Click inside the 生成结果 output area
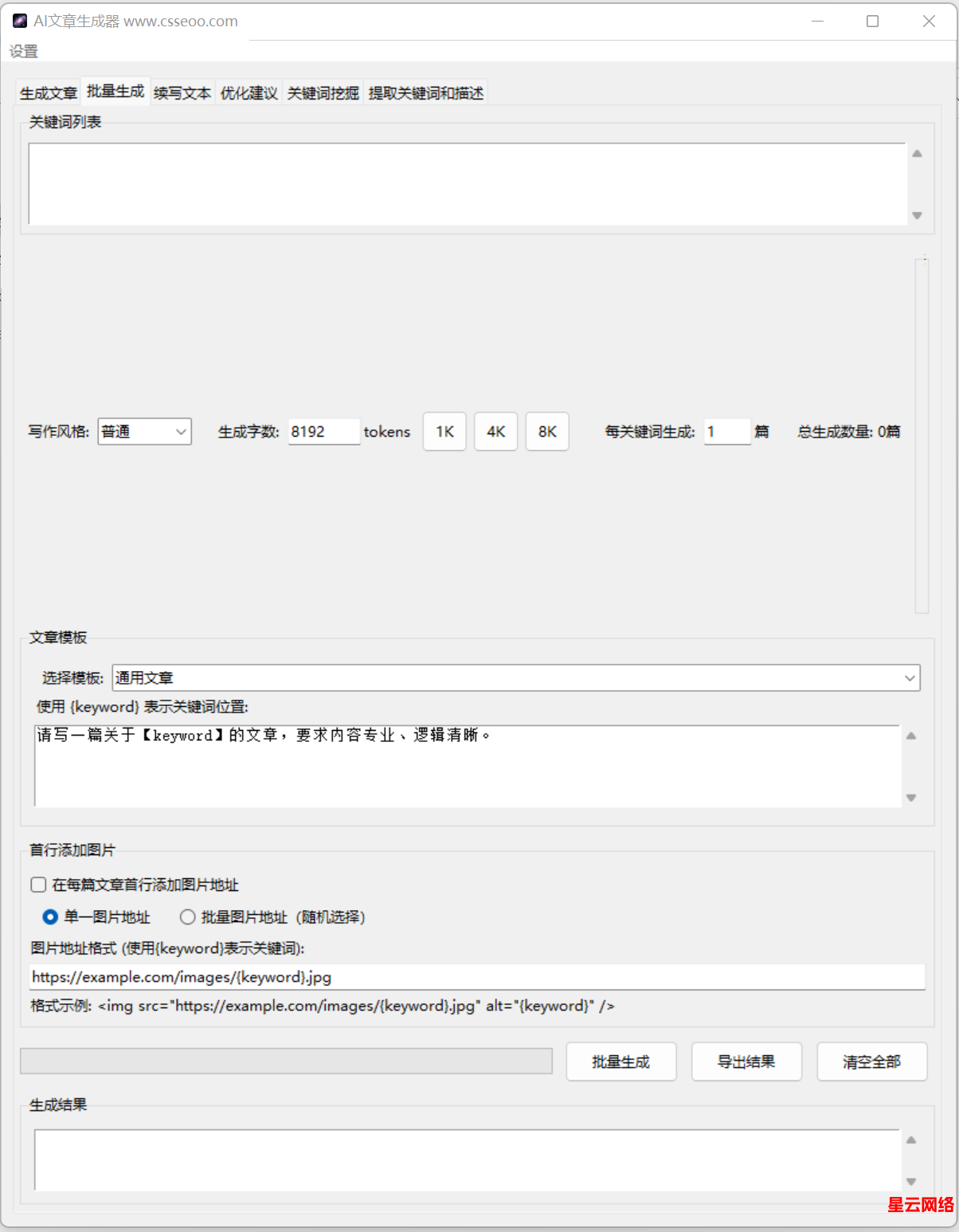Viewport: 959px width, 1232px height. pos(467,1160)
